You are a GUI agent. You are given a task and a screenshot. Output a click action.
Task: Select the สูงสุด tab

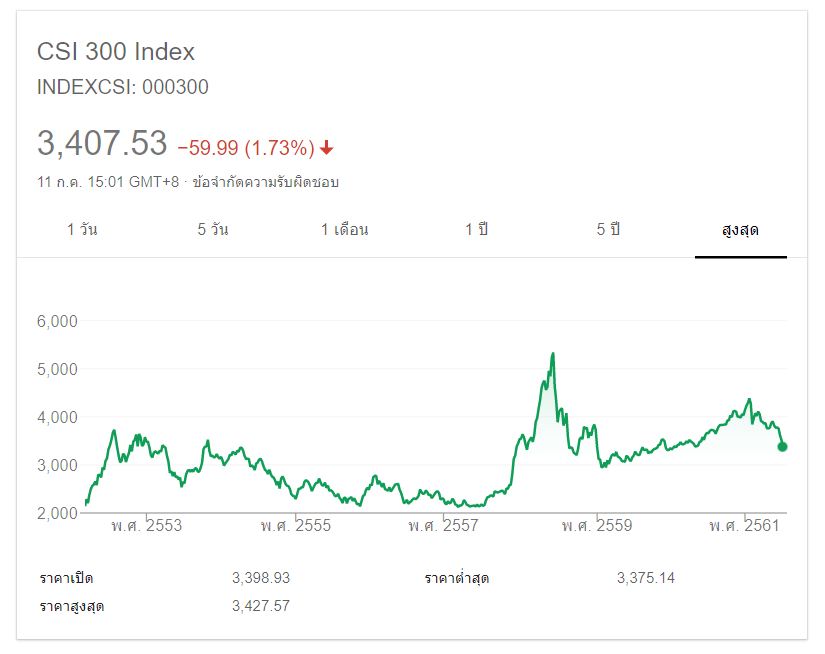pos(740,230)
